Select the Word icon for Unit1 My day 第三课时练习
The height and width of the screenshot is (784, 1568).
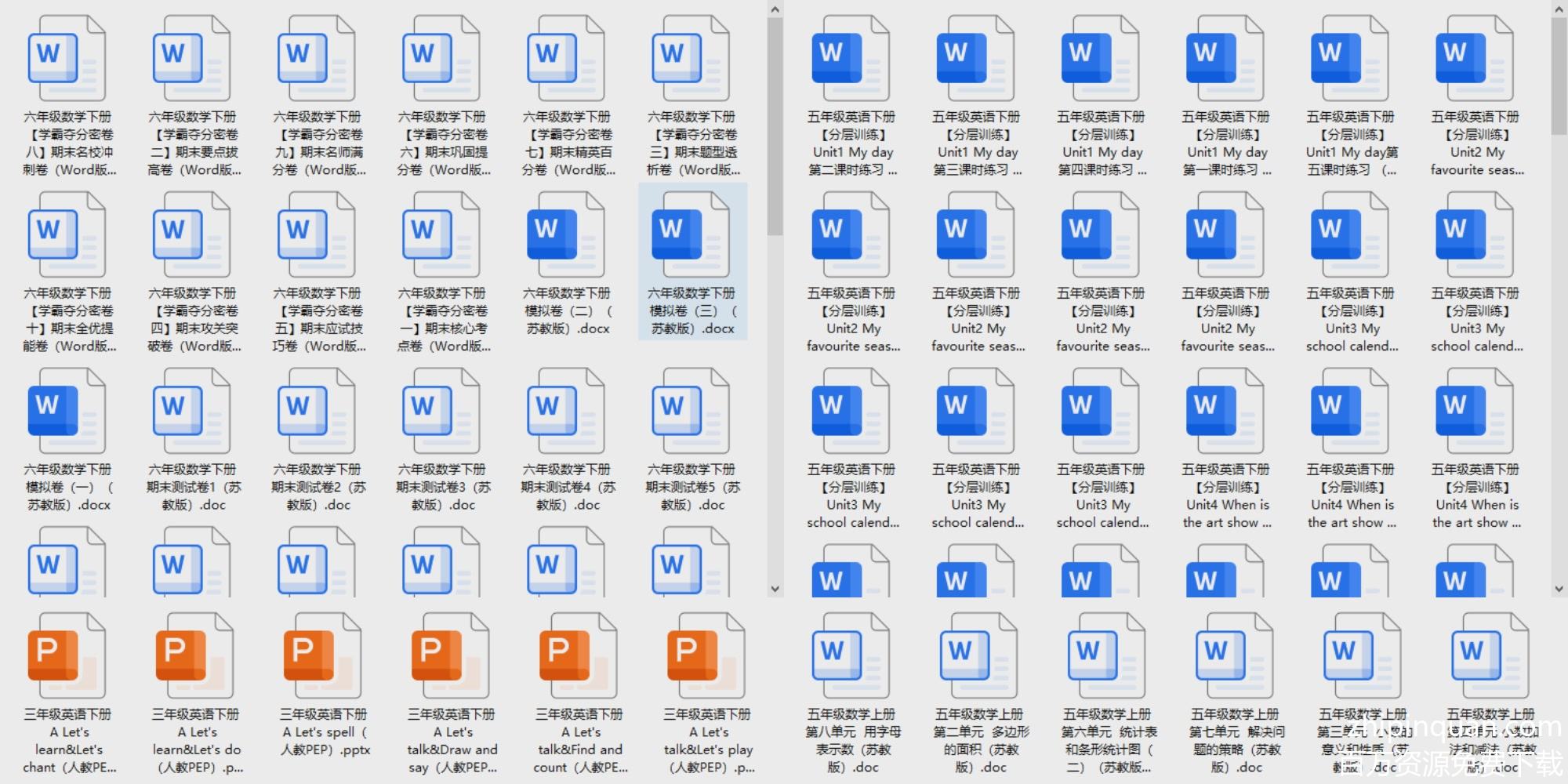(x=975, y=59)
